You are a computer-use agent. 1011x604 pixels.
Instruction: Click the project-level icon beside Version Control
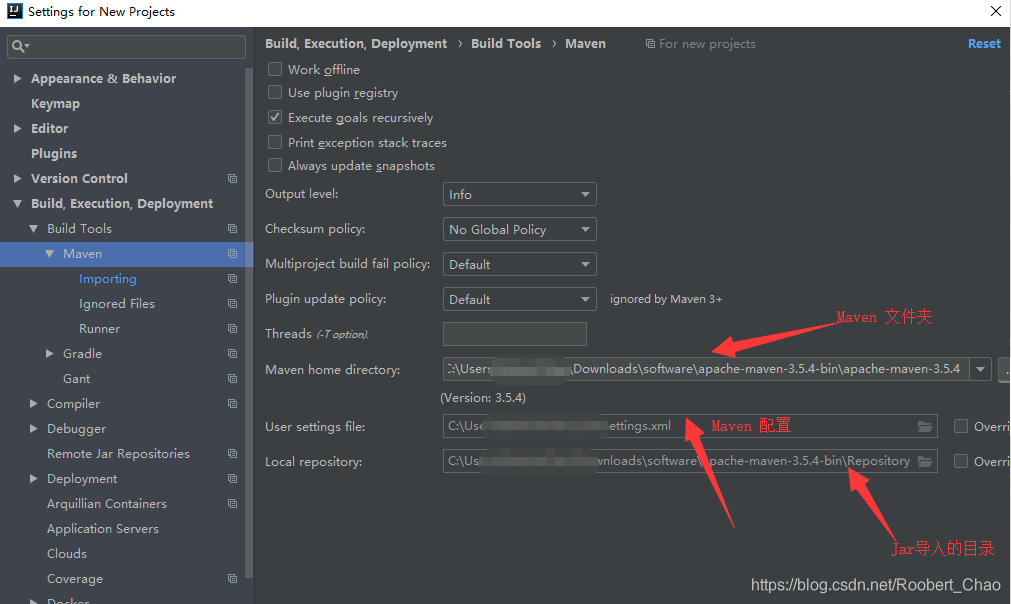point(232,179)
